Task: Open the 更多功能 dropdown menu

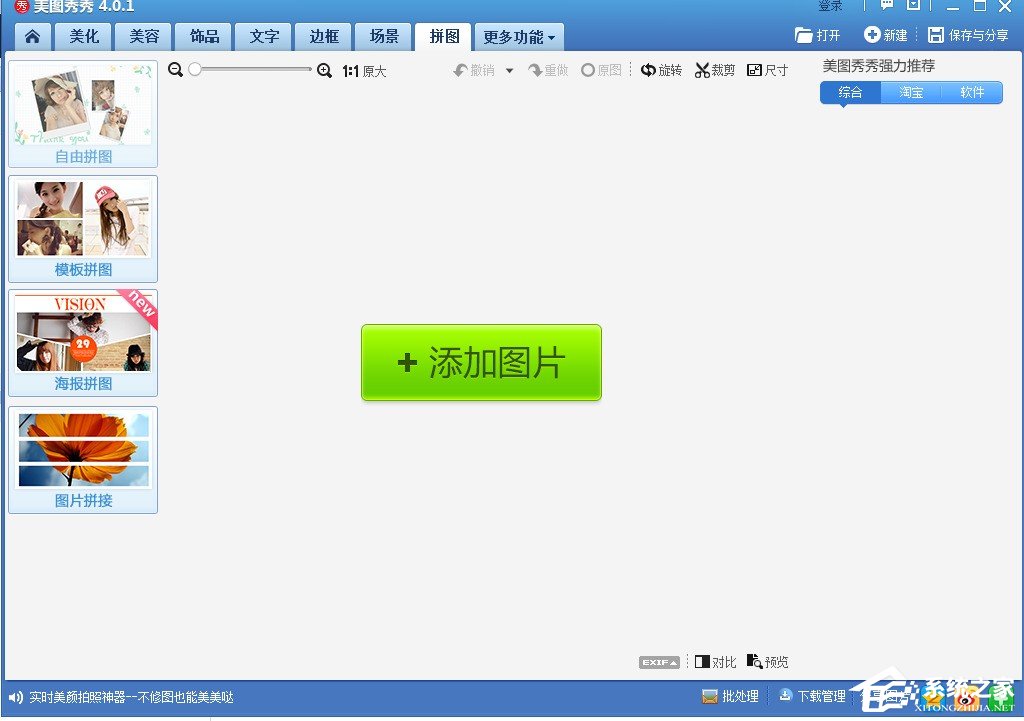Action: point(519,36)
